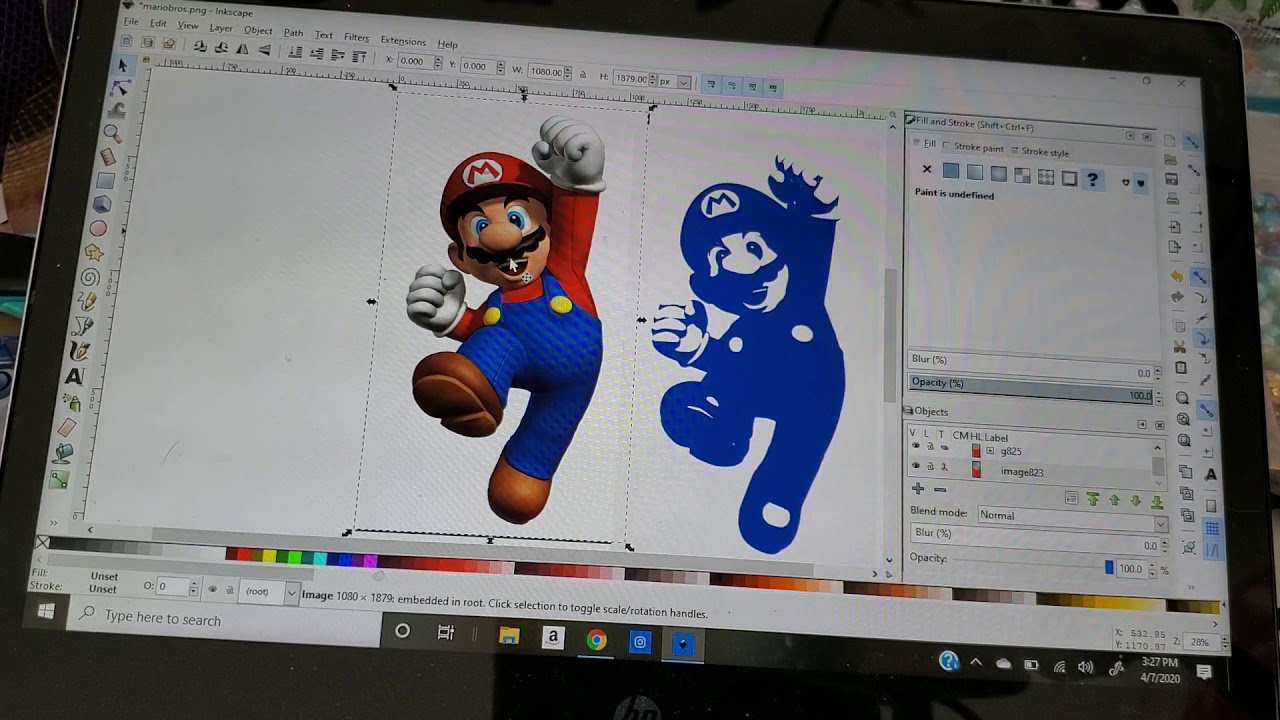Open the Extensions menu
Image resolution: width=1280 pixels, height=720 pixels.
point(403,41)
